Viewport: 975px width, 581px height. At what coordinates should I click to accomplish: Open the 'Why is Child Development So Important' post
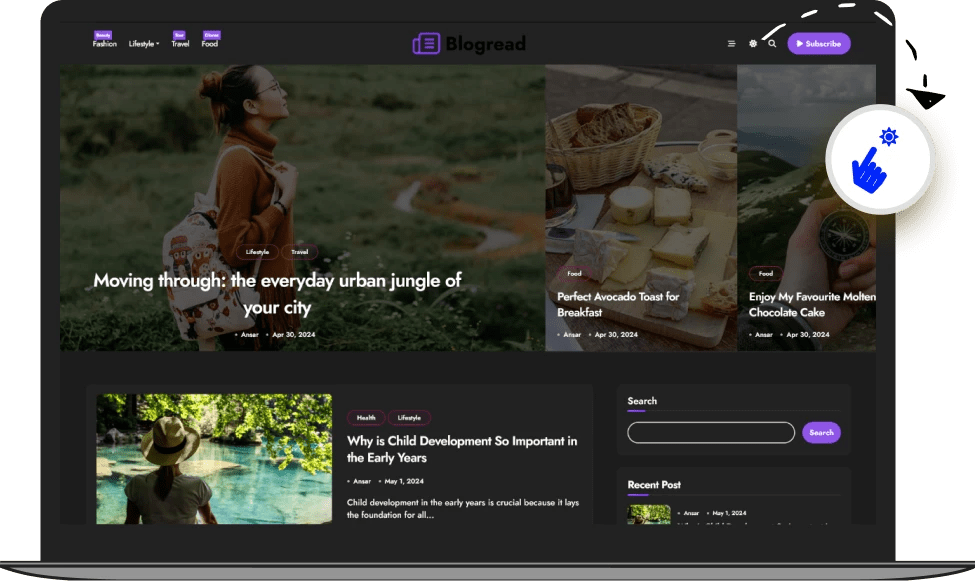pos(462,449)
